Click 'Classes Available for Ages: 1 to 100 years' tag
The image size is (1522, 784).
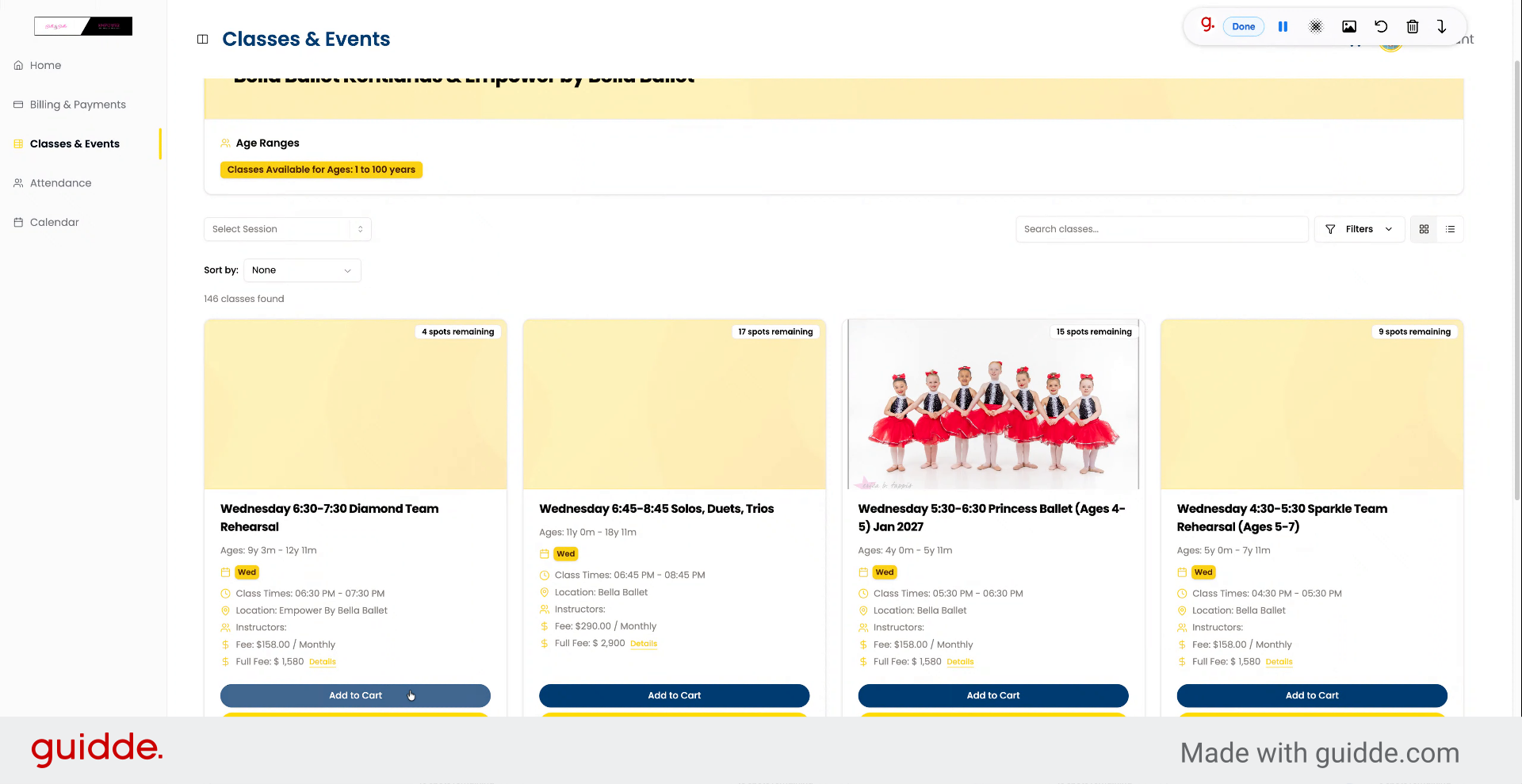click(x=321, y=170)
